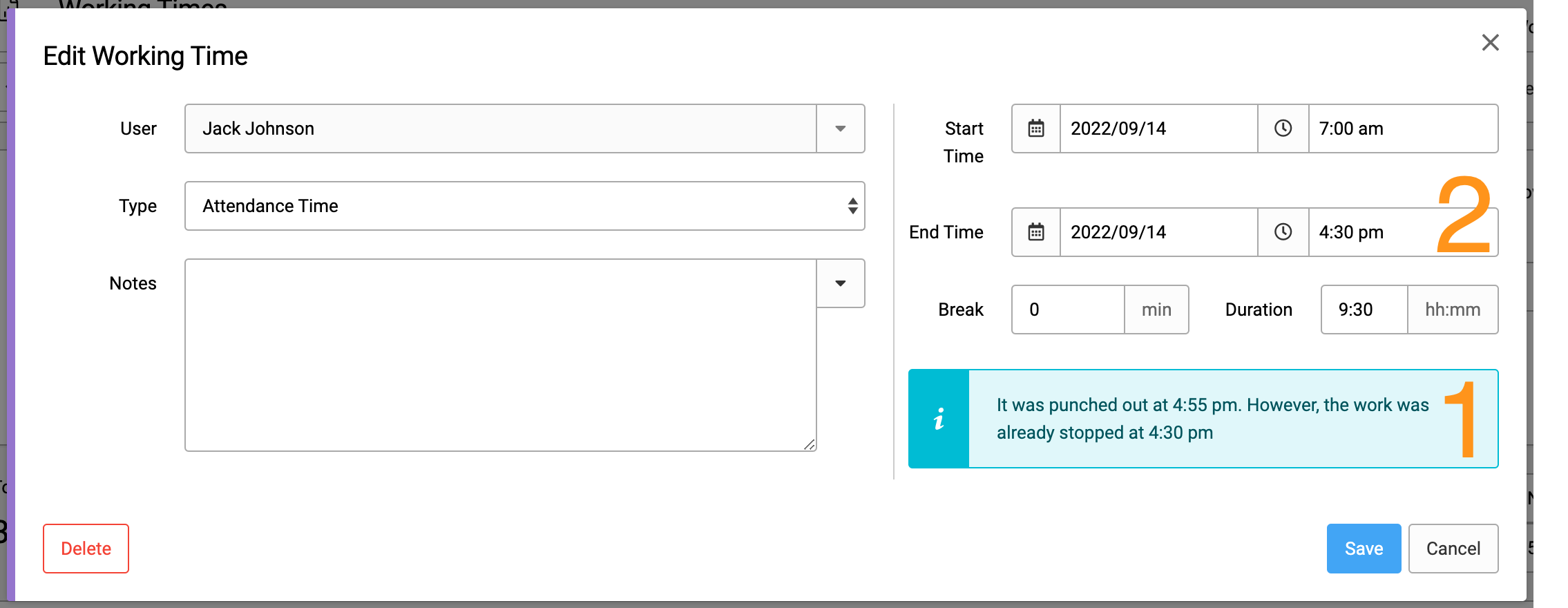This screenshot has height=608, width=1568.
Task: Click inside the Notes text area
Action: [501, 355]
